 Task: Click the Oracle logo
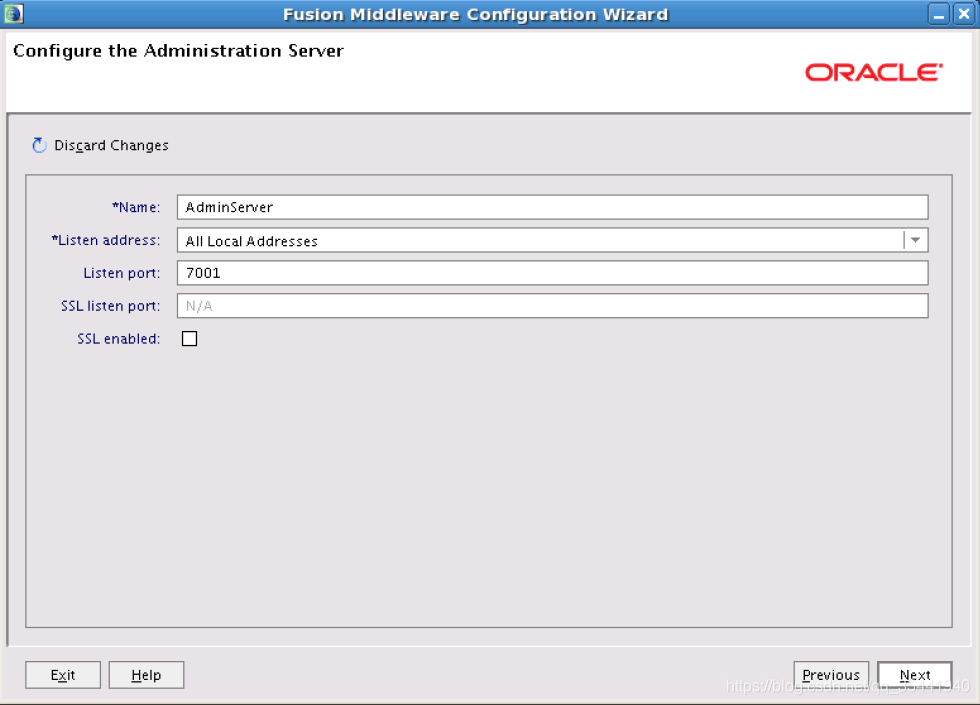point(874,72)
